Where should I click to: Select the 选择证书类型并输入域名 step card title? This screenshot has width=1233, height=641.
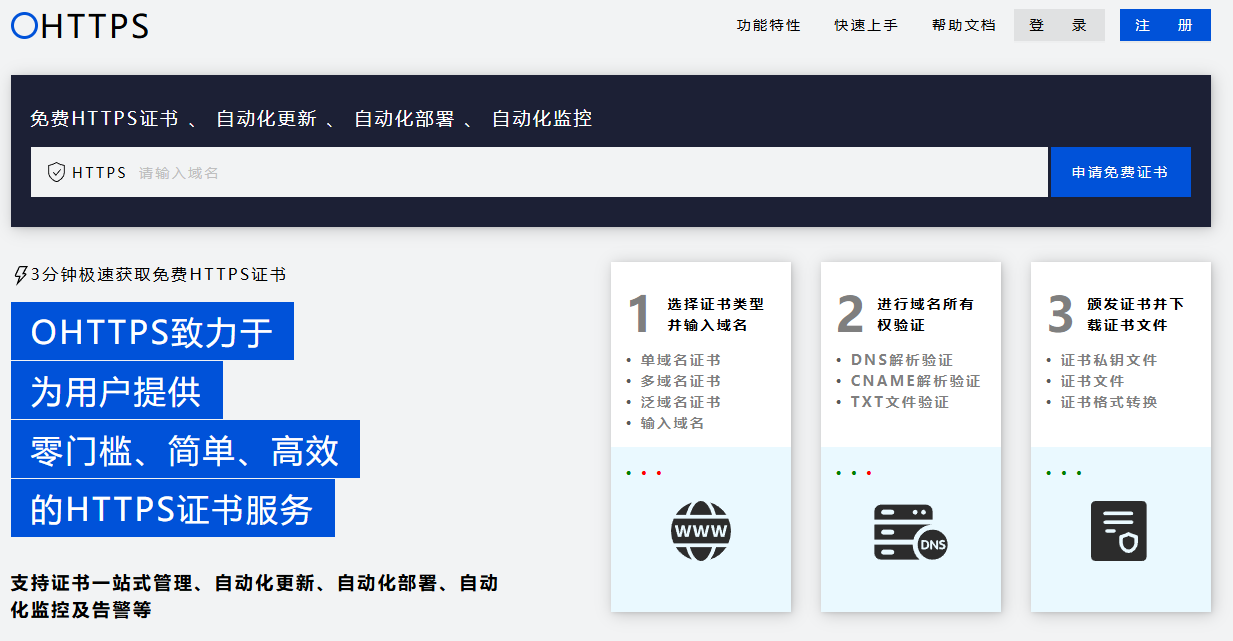click(715, 314)
